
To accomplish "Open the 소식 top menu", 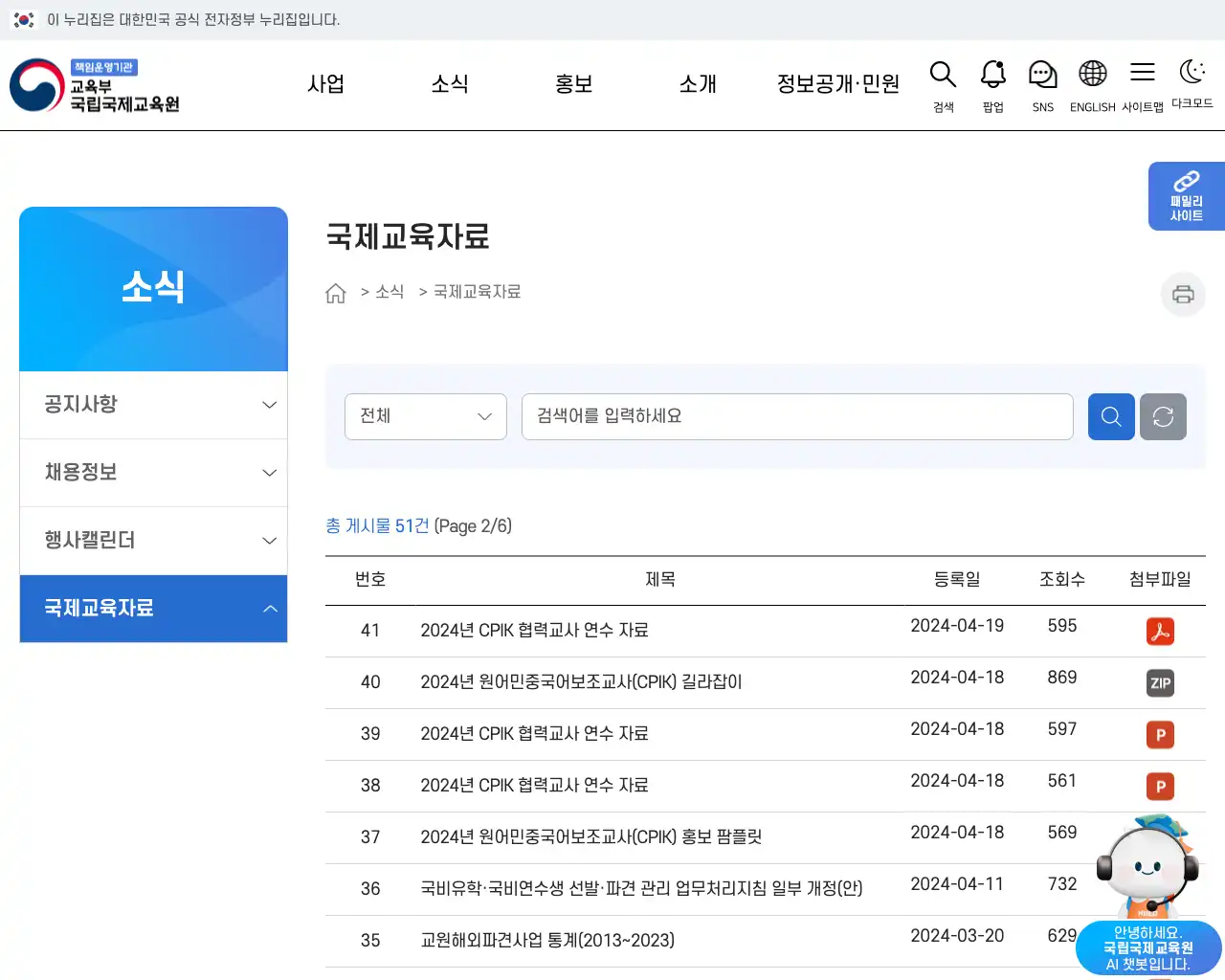I will [x=450, y=84].
